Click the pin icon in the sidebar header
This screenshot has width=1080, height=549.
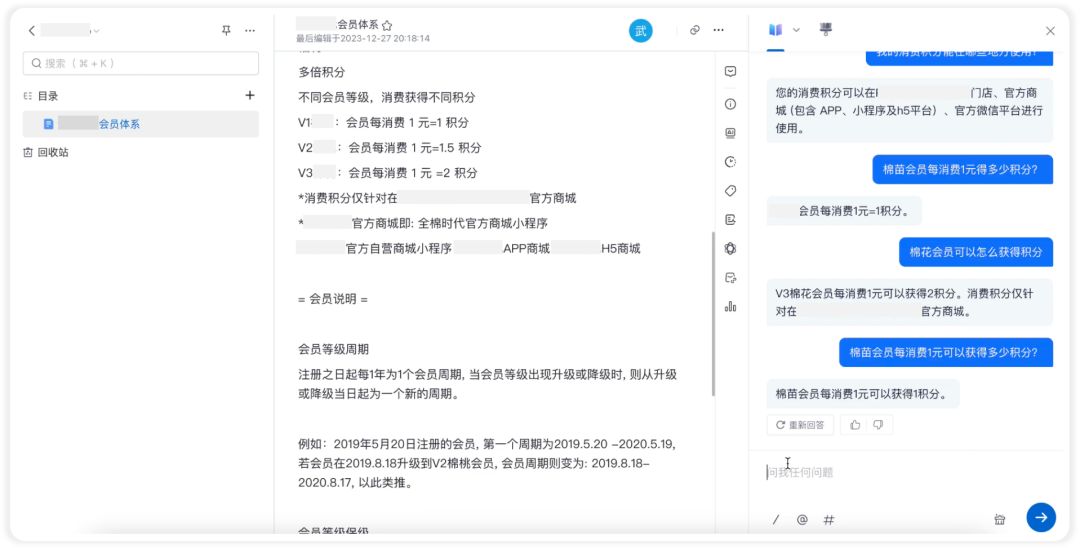pyautogui.click(x=226, y=30)
